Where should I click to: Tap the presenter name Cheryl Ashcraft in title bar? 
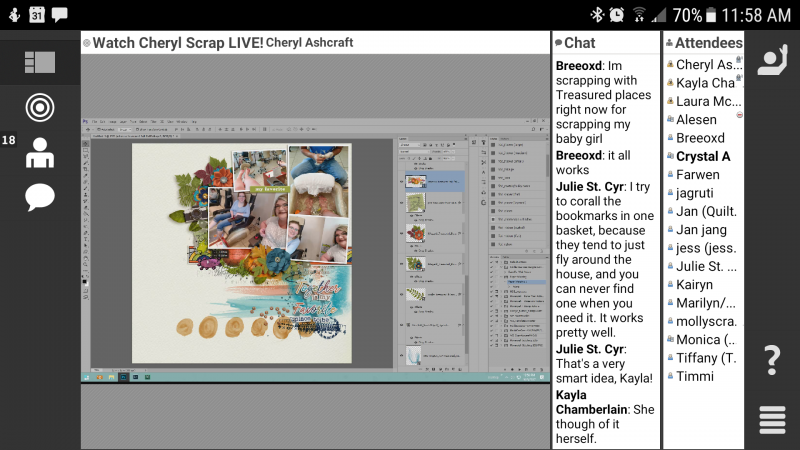point(309,43)
